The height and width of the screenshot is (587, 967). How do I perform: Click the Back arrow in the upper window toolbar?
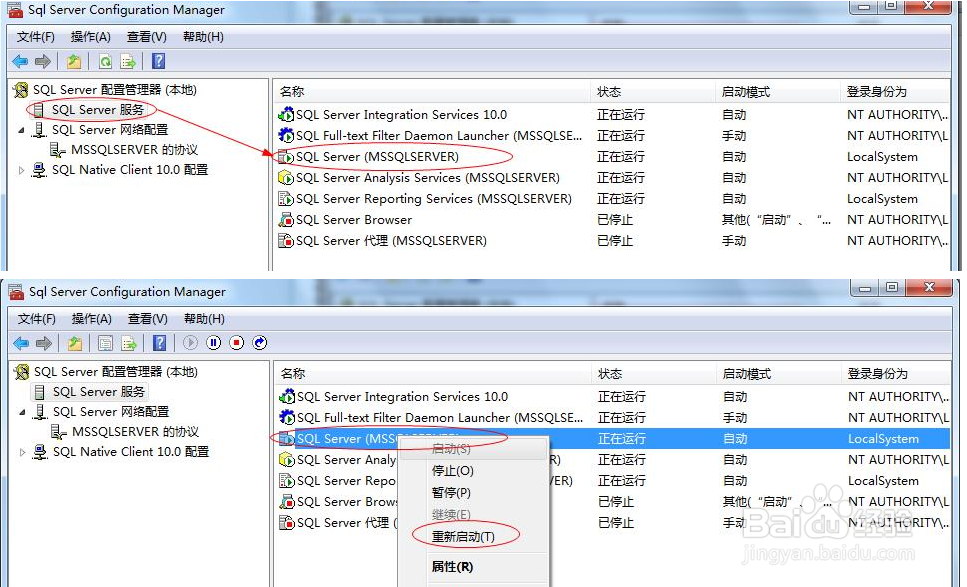click(x=20, y=61)
